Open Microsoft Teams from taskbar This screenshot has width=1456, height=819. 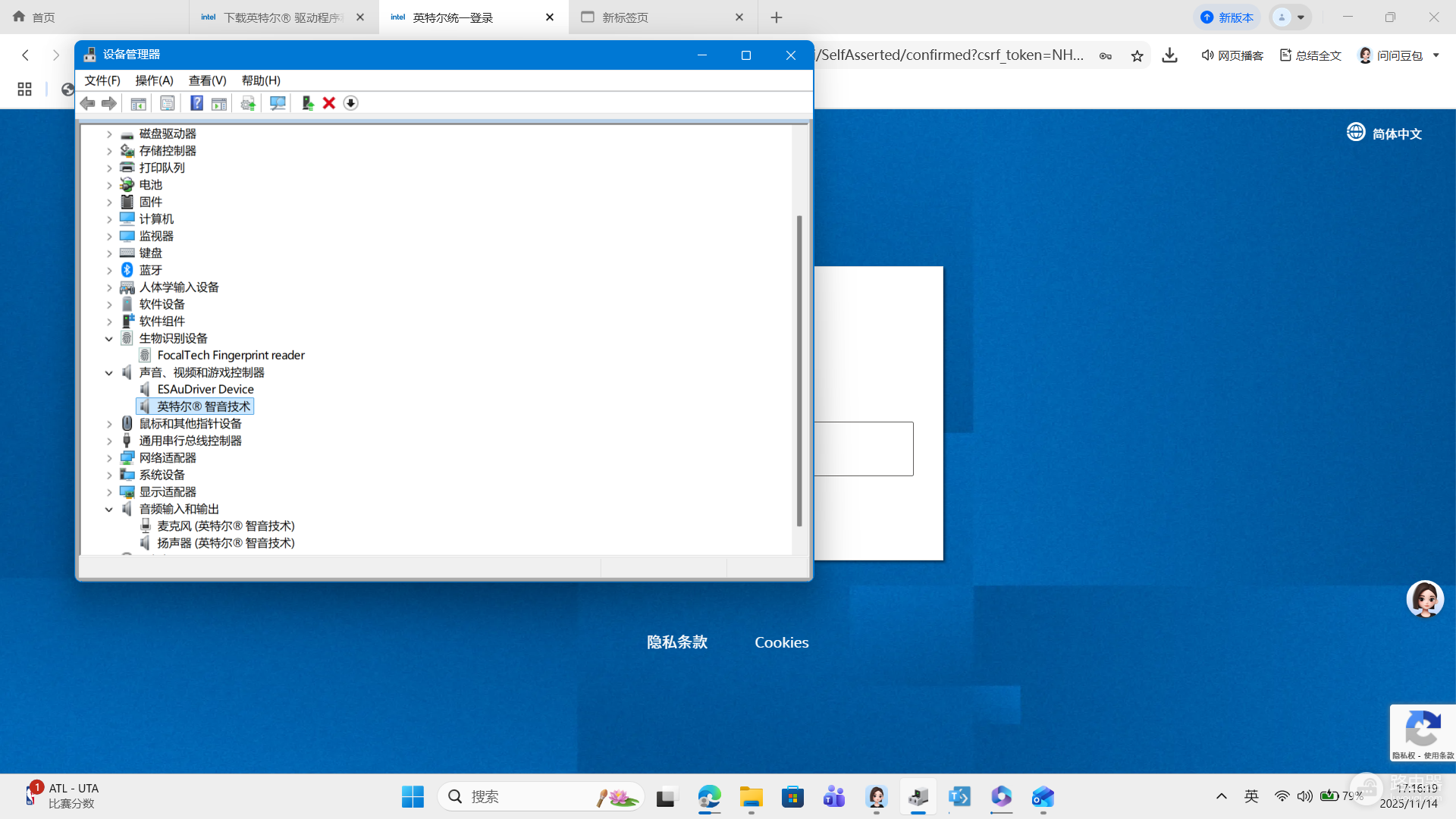(x=834, y=796)
